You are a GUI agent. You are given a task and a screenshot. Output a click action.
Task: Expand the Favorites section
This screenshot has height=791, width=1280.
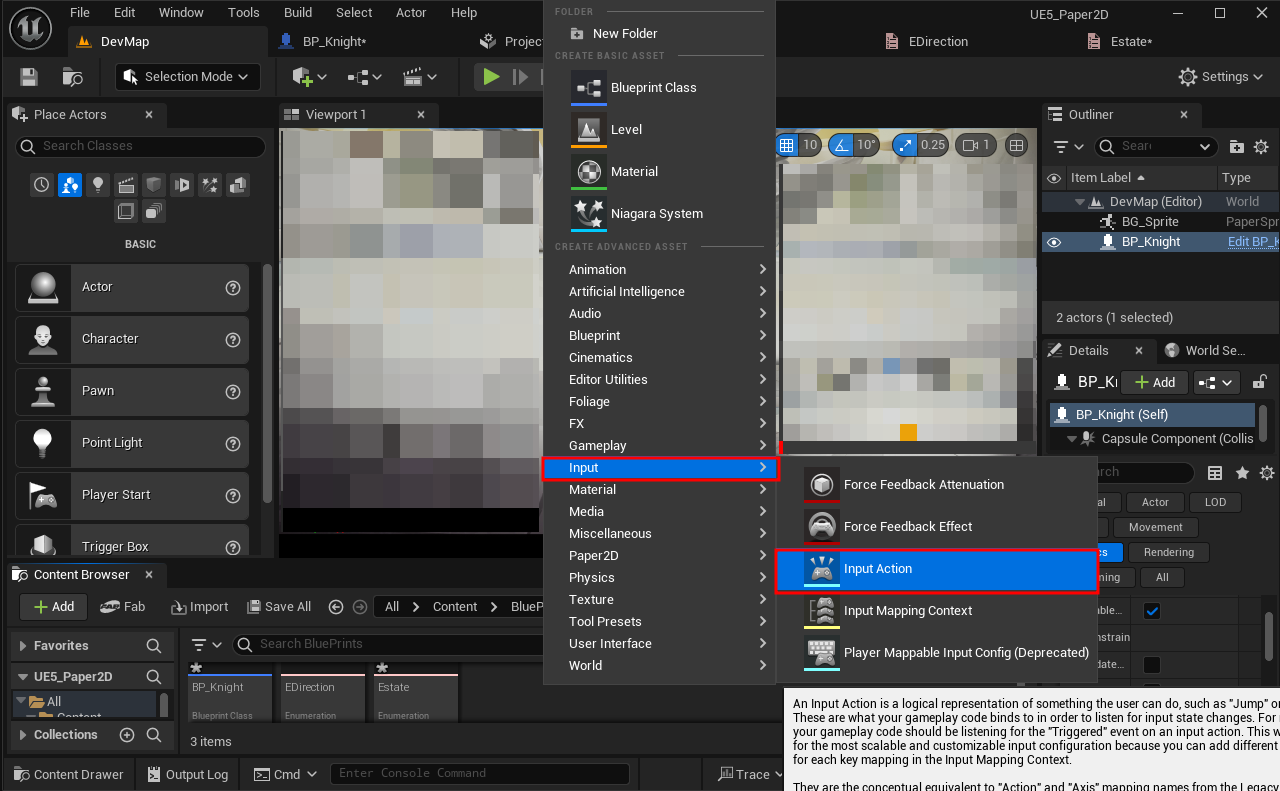(x=25, y=646)
